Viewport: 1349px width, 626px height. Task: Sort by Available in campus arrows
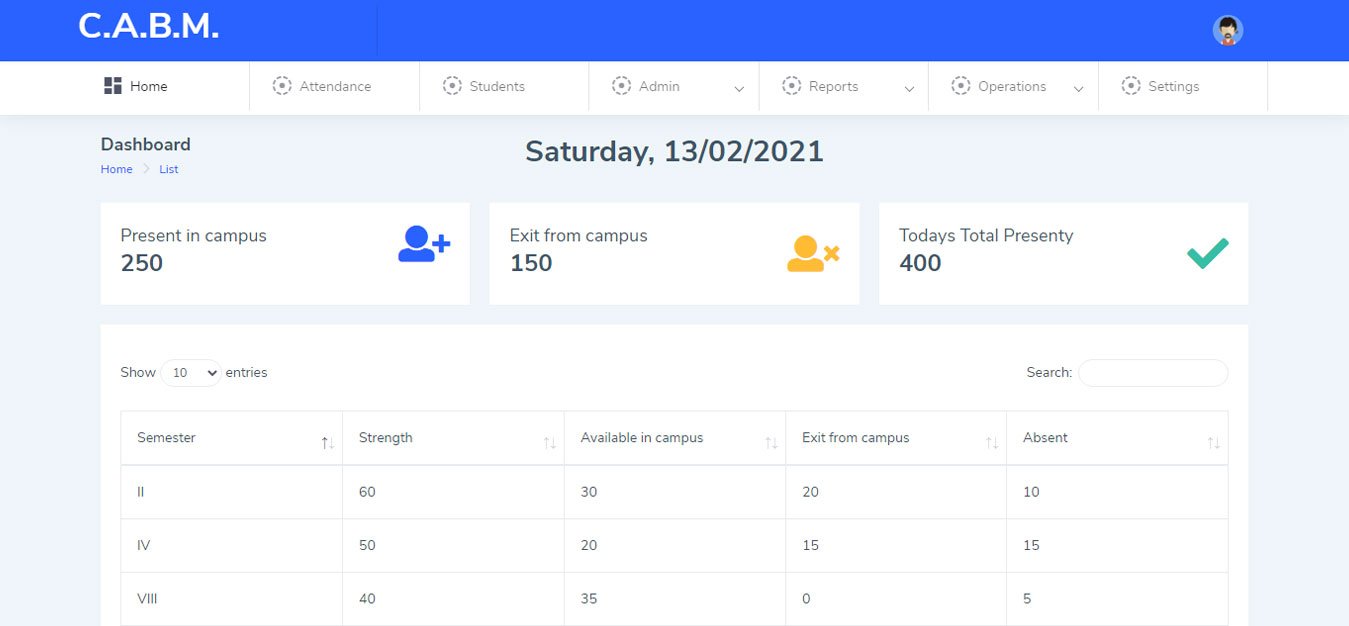pyautogui.click(x=771, y=442)
